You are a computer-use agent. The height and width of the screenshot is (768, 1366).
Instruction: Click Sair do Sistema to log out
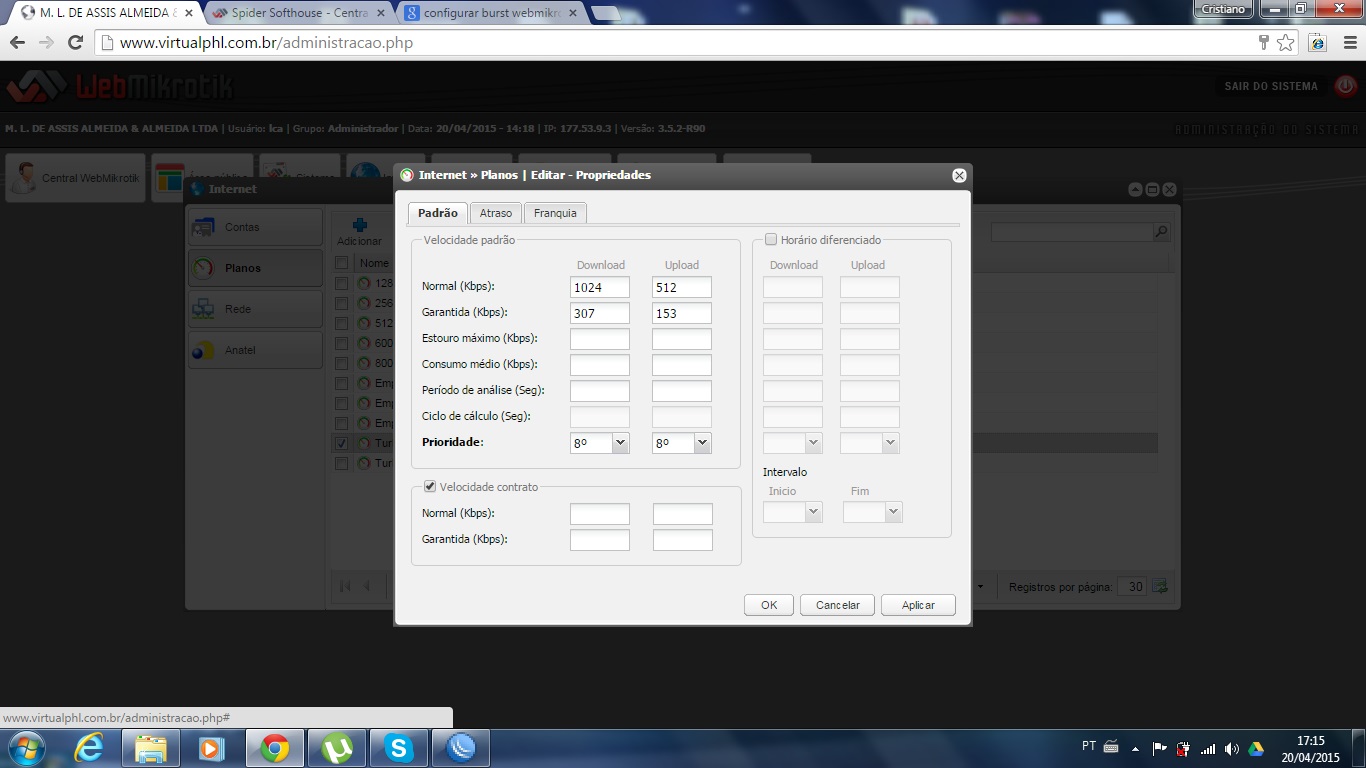1271,86
